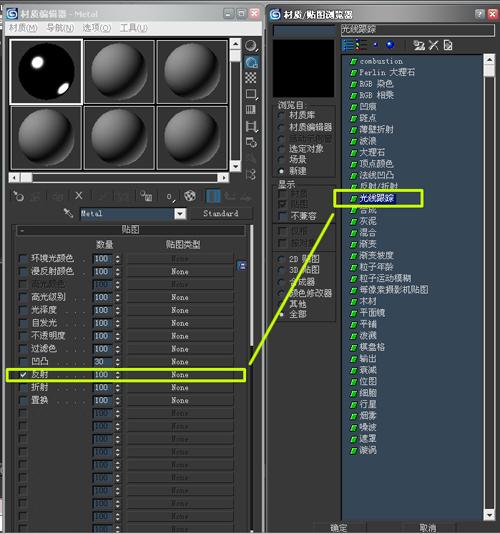Open the 材质(M) menu
Screen dimensions: 500x534
click(x=23, y=28)
